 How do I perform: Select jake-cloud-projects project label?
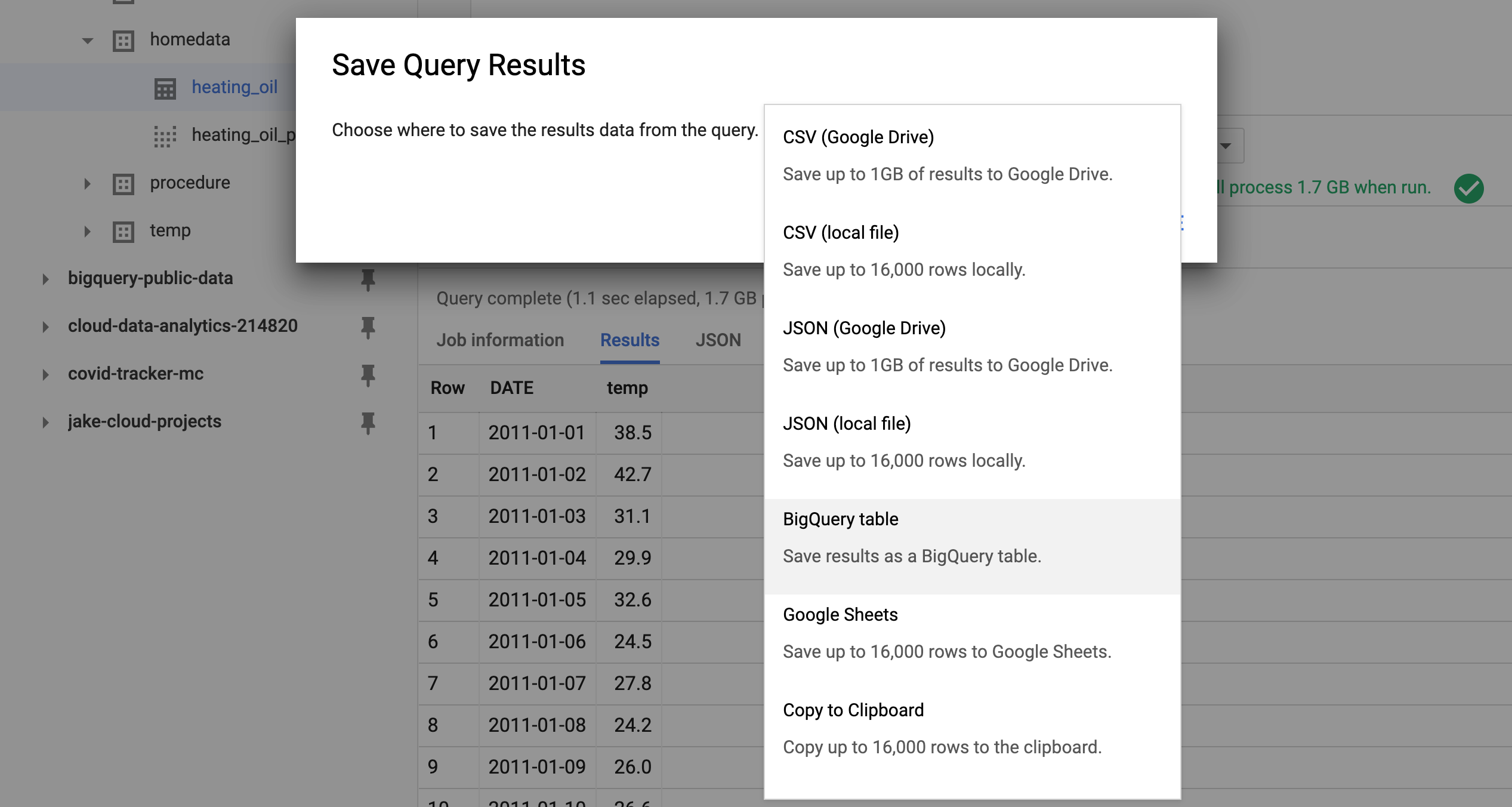tap(144, 421)
